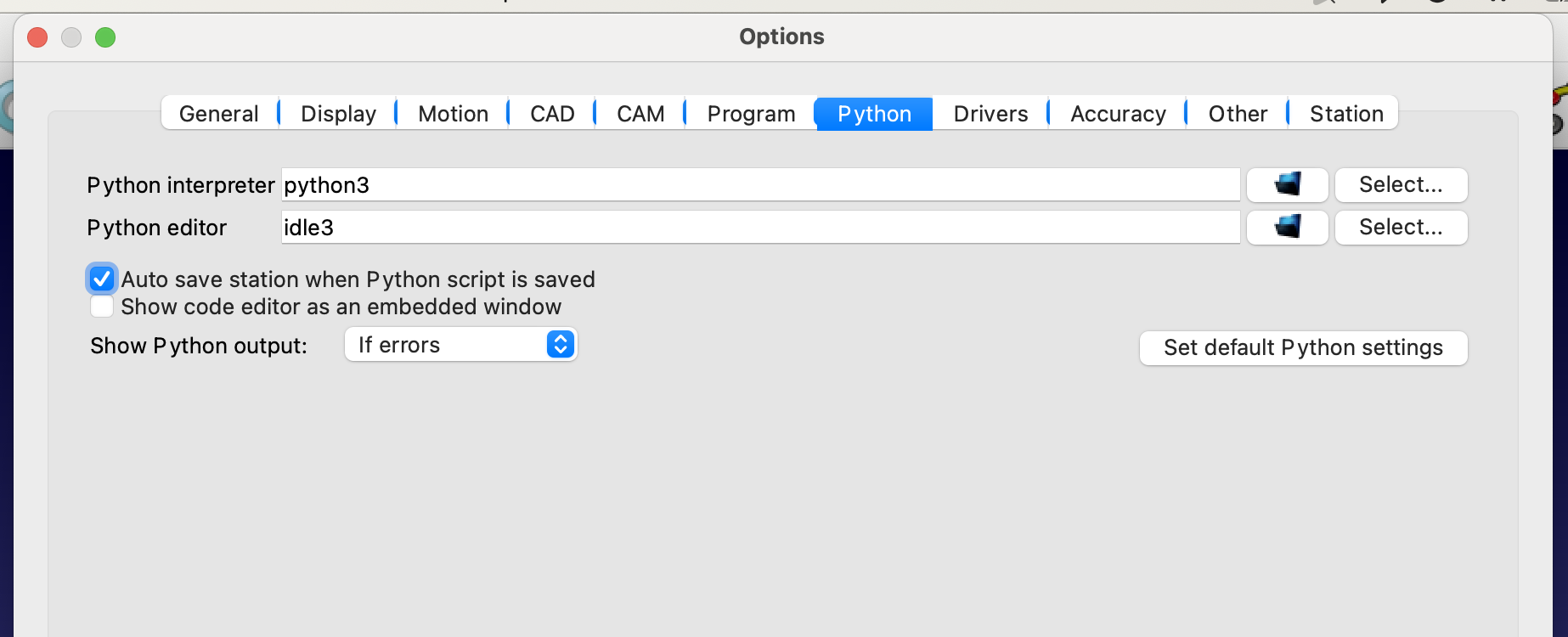Go to the Motion tab

point(453,114)
